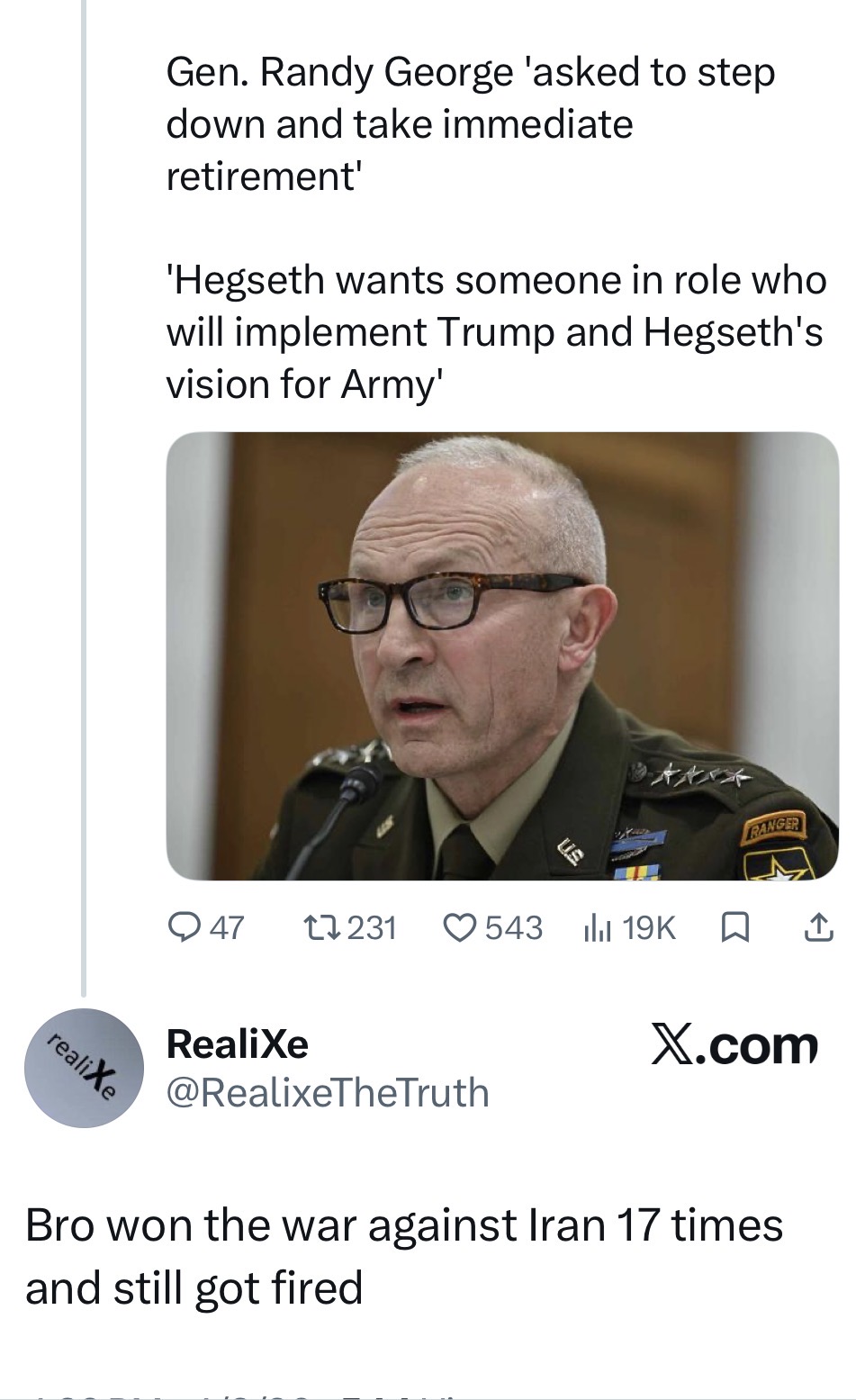The image size is (856, 1400).
Task: Tap the reply speech bubble icon
Action: point(185,926)
